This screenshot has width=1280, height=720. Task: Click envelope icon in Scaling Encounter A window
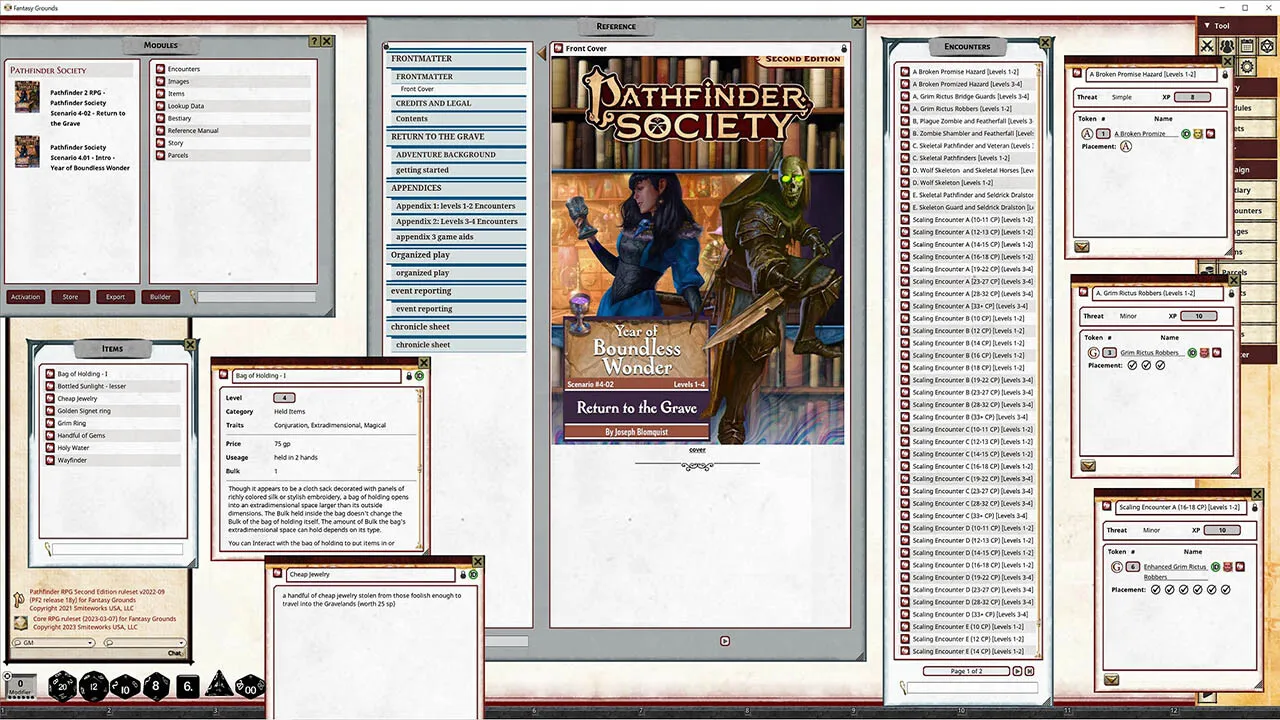click(1111, 679)
